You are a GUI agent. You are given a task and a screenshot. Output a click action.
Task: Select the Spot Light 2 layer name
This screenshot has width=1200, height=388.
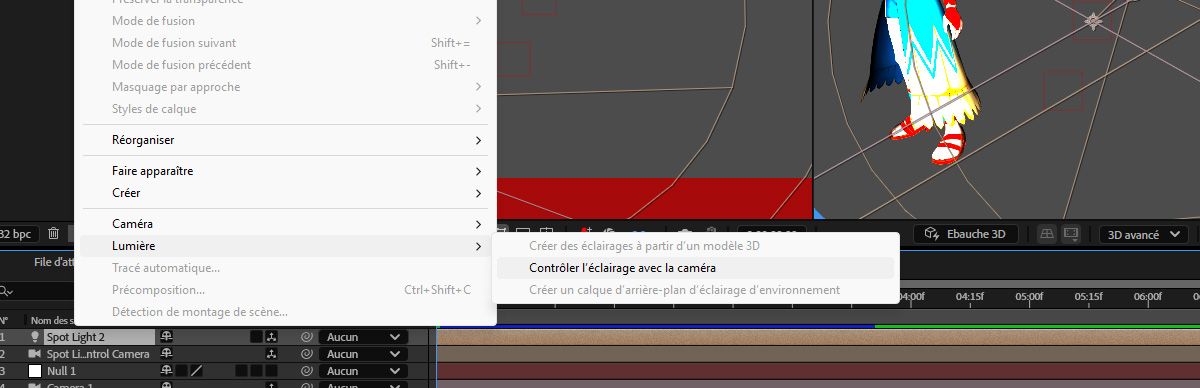coord(76,337)
